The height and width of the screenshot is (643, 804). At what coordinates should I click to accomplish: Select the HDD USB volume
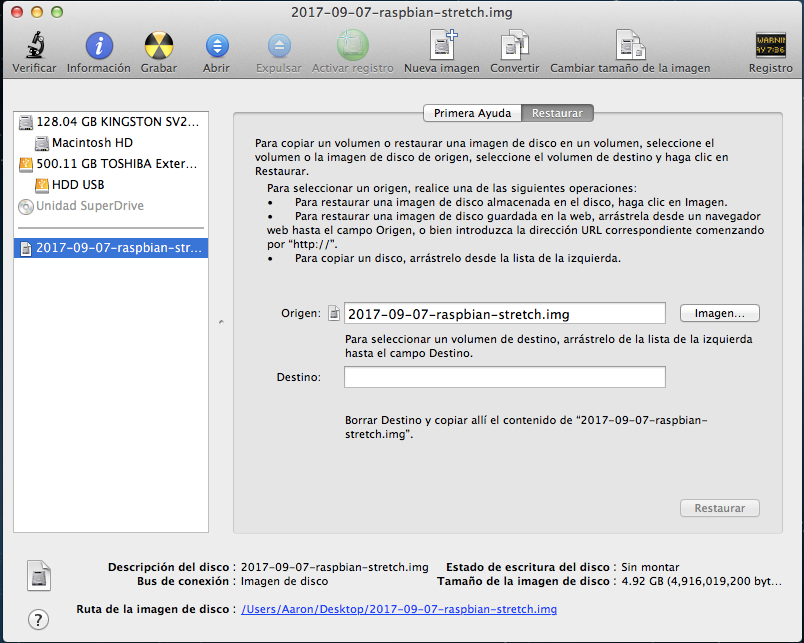[x=111, y=185]
